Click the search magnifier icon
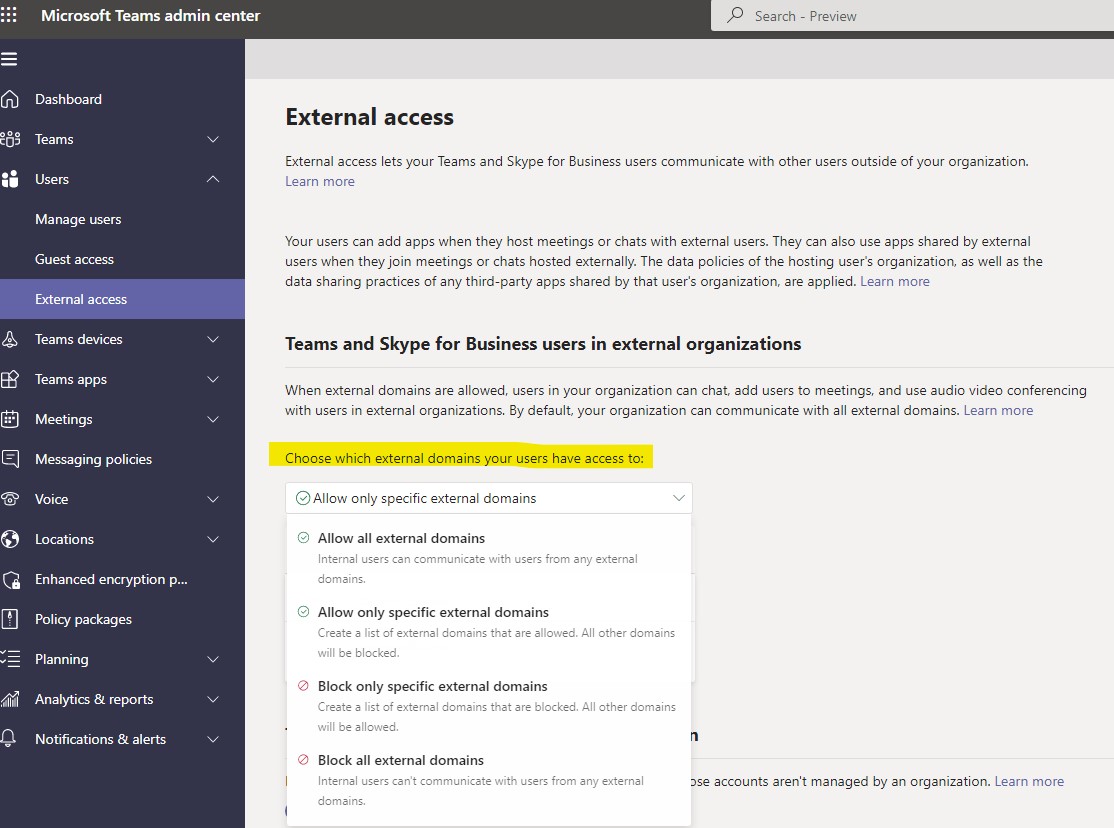The height and width of the screenshot is (828, 1114). [735, 15]
